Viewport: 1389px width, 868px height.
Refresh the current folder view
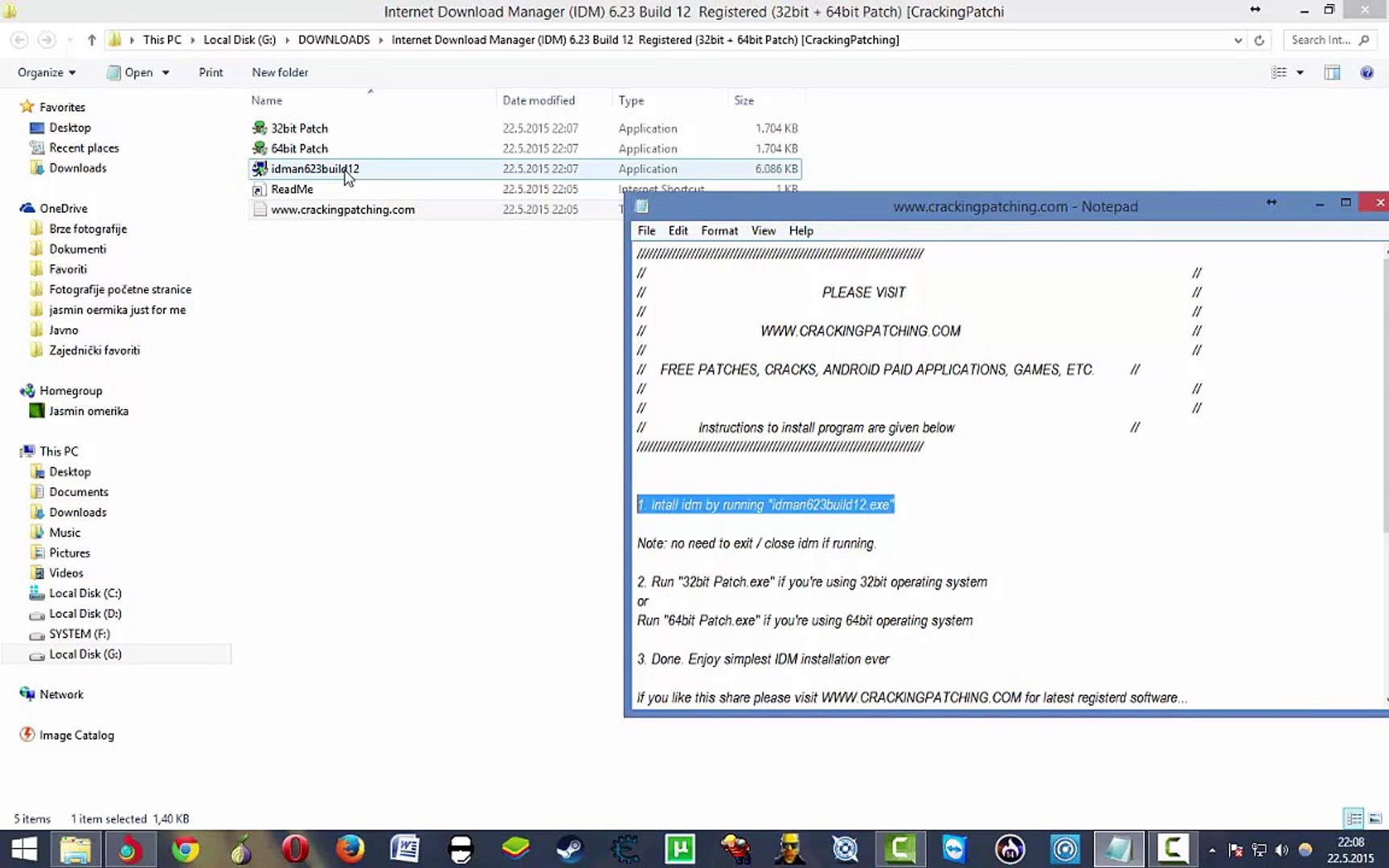tap(1259, 40)
